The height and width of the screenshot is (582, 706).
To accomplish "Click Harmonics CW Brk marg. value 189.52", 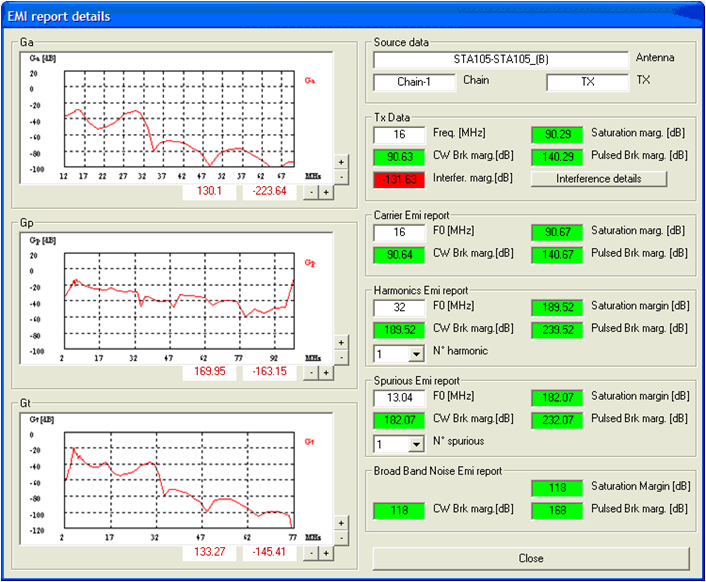I will pos(399,330).
